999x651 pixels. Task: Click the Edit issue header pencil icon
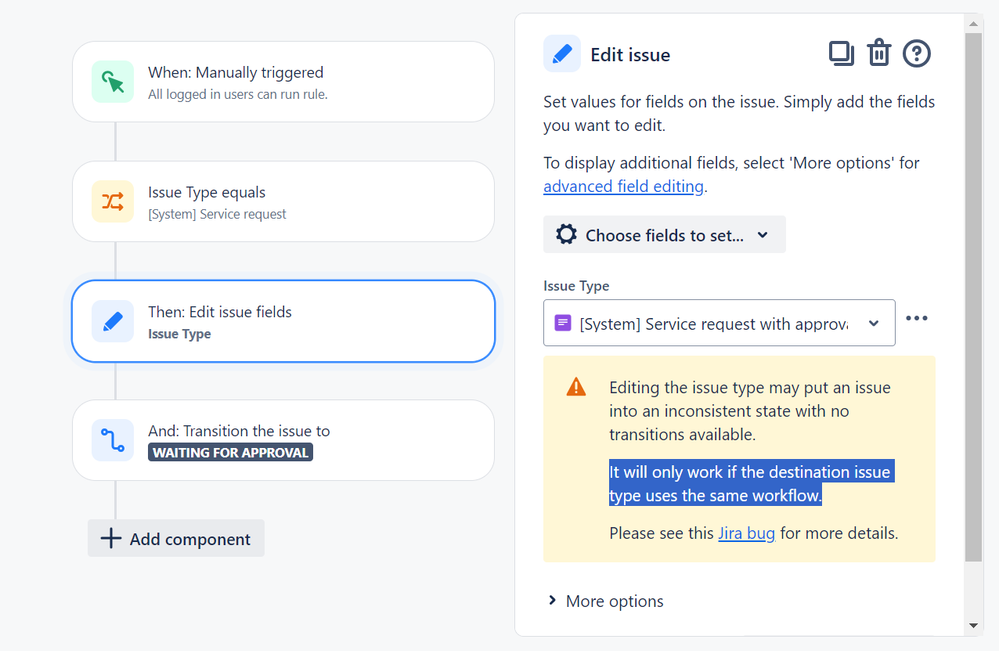pos(562,54)
